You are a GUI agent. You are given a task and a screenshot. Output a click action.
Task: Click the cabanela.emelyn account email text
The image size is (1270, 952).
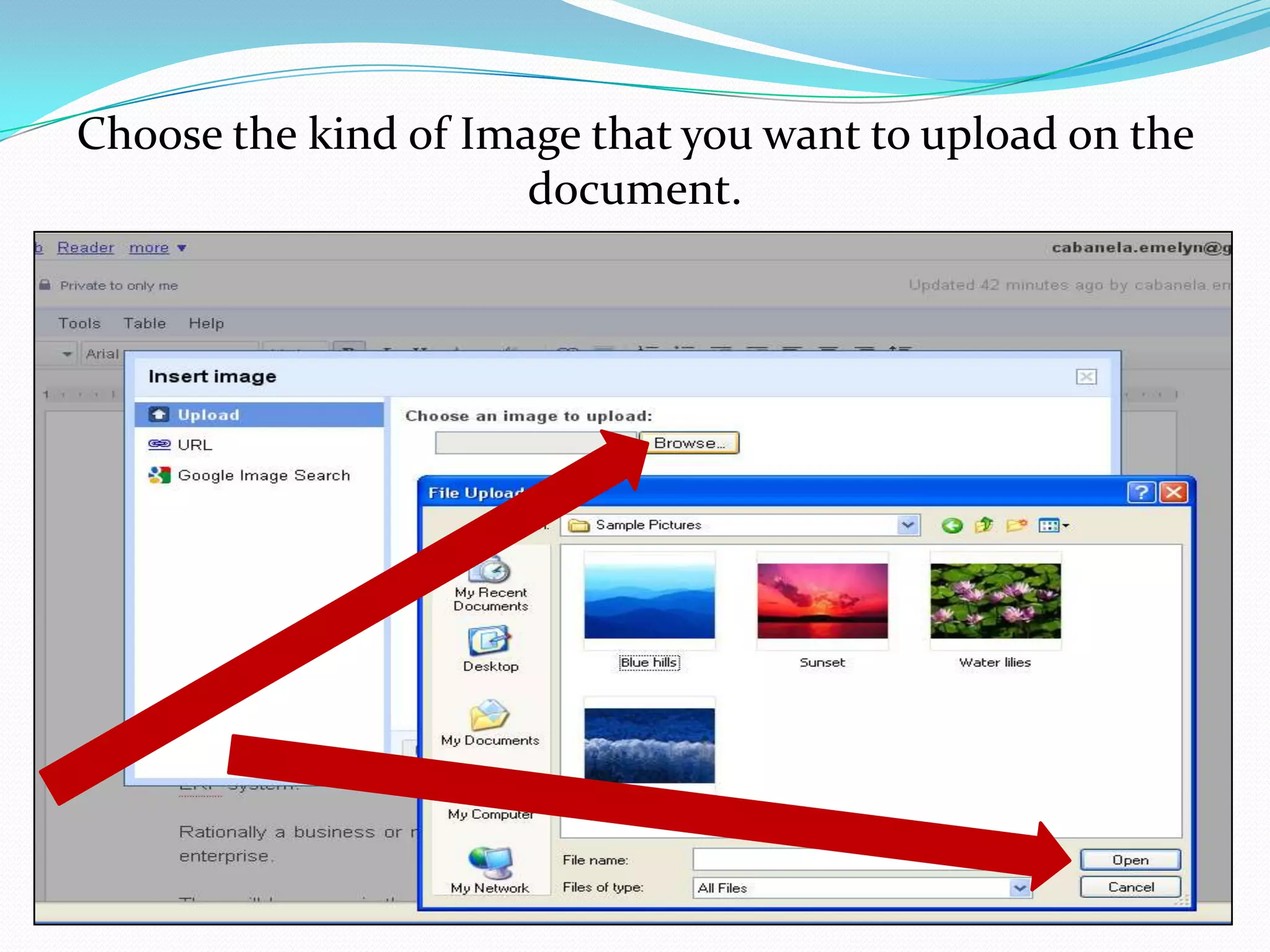click(x=1141, y=248)
